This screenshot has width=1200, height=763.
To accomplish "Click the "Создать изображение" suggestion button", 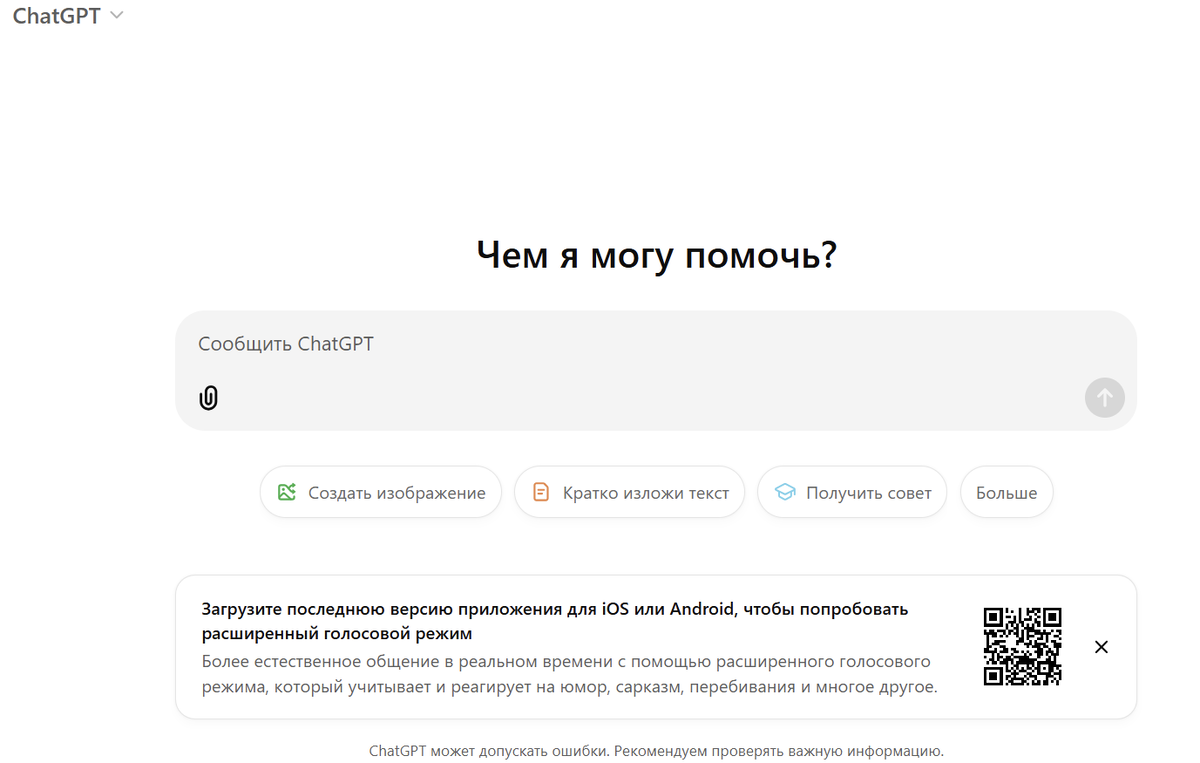I will [x=381, y=492].
